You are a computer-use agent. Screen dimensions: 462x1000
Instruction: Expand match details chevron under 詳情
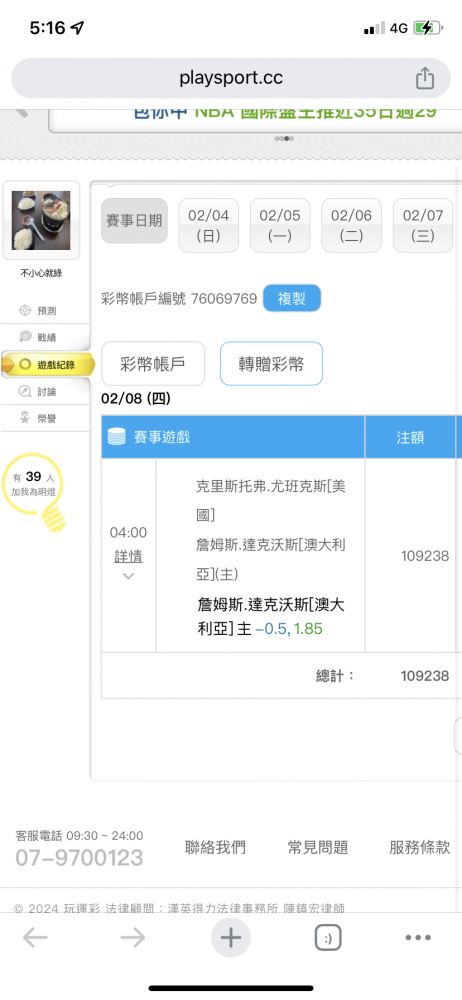click(x=128, y=577)
